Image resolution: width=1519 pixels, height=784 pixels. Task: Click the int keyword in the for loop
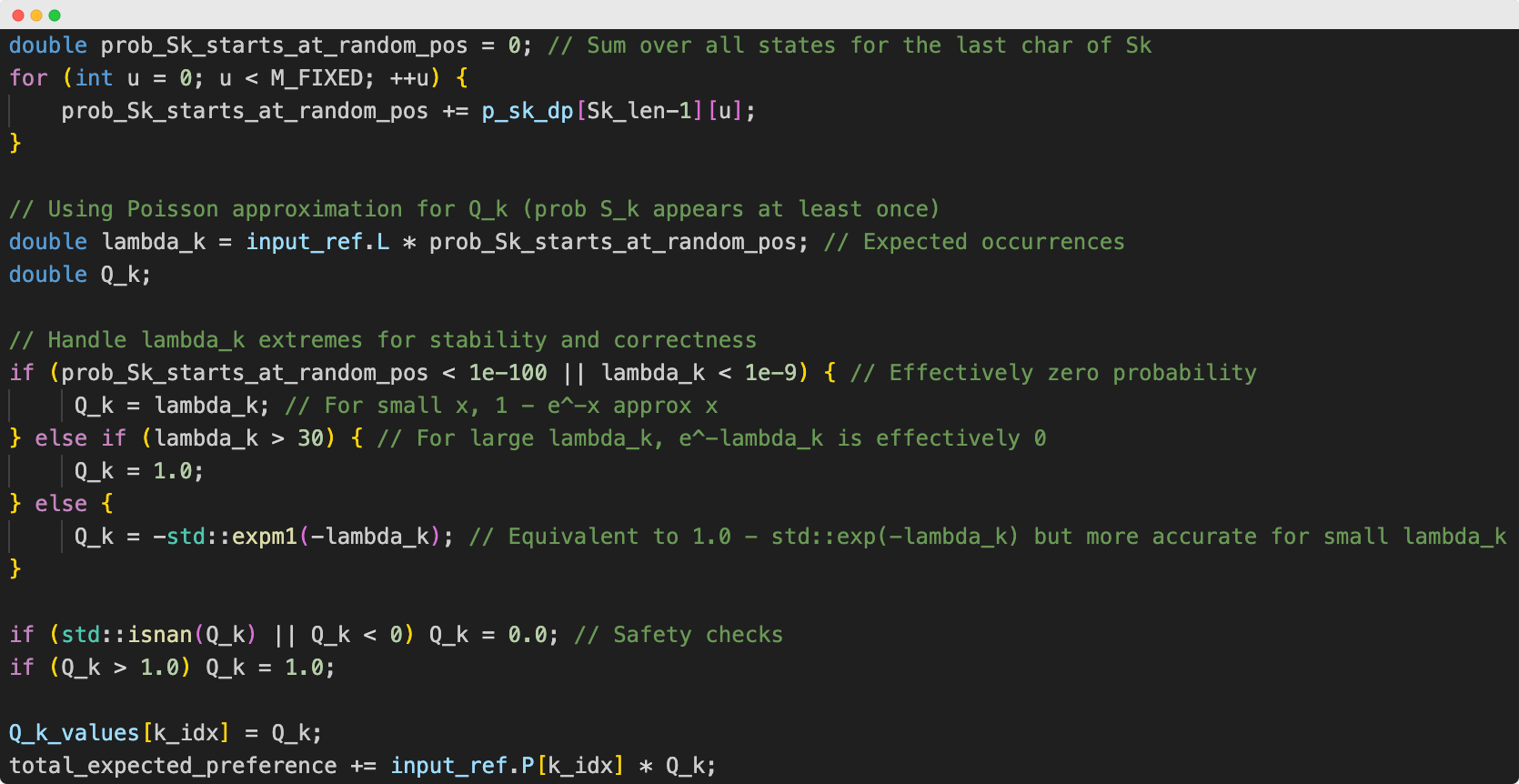pos(94,78)
